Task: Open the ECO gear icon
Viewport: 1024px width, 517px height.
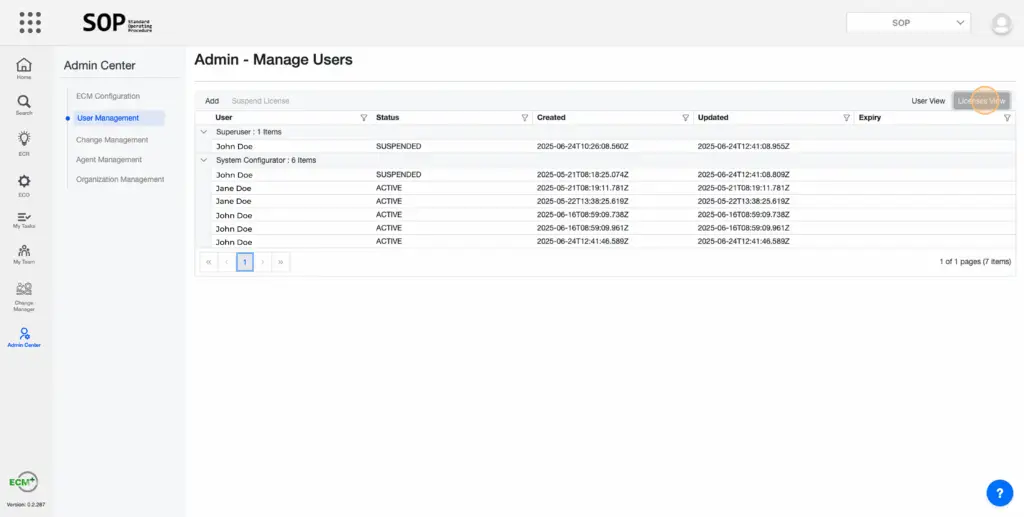Action: point(24,185)
